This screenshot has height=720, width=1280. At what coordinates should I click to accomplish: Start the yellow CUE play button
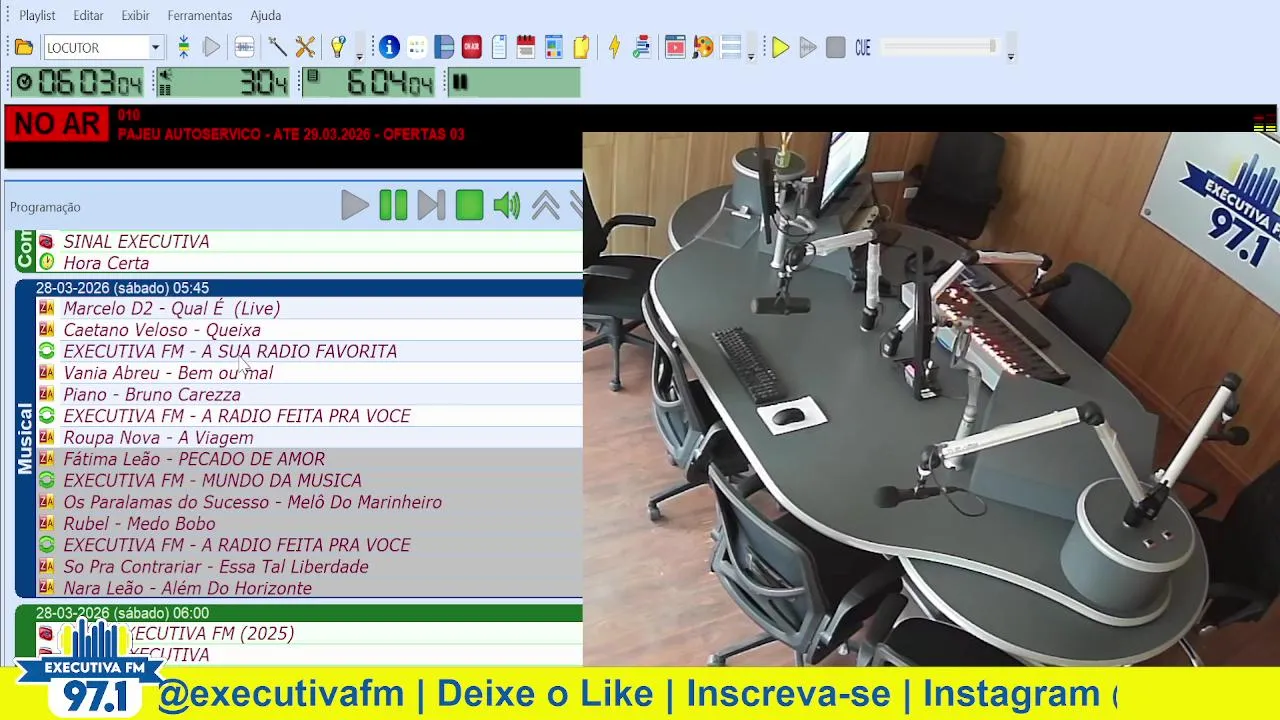[x=780, y=47]
